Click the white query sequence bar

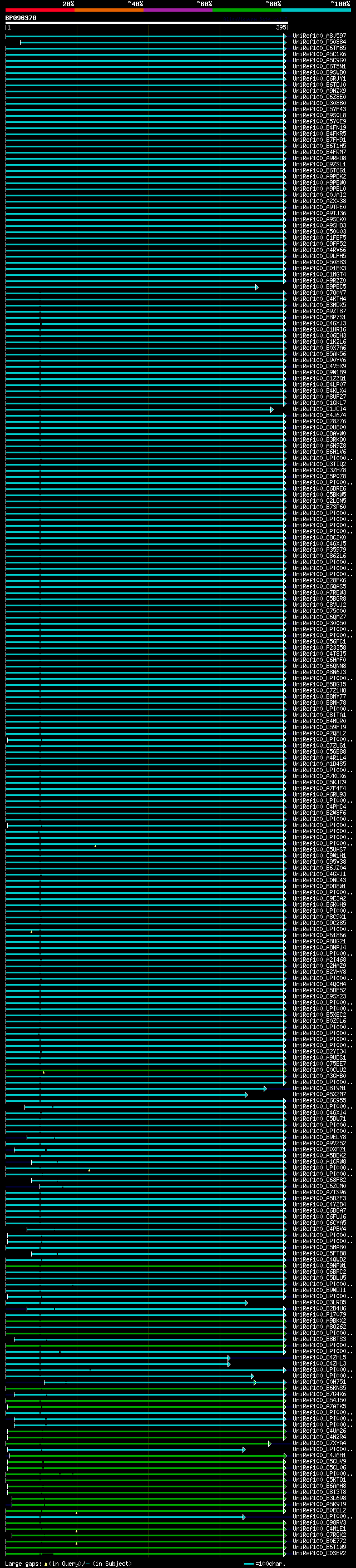[147, 23]
